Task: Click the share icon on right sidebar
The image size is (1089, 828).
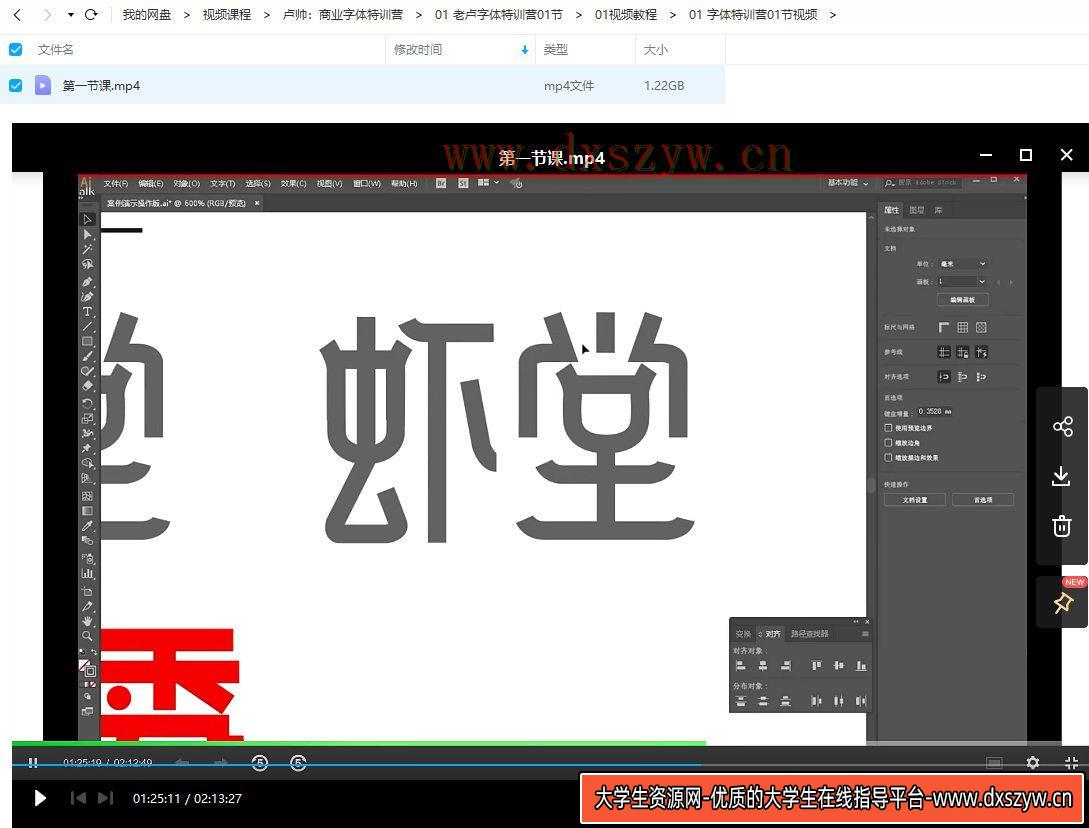Action: tap(1062, 427)
